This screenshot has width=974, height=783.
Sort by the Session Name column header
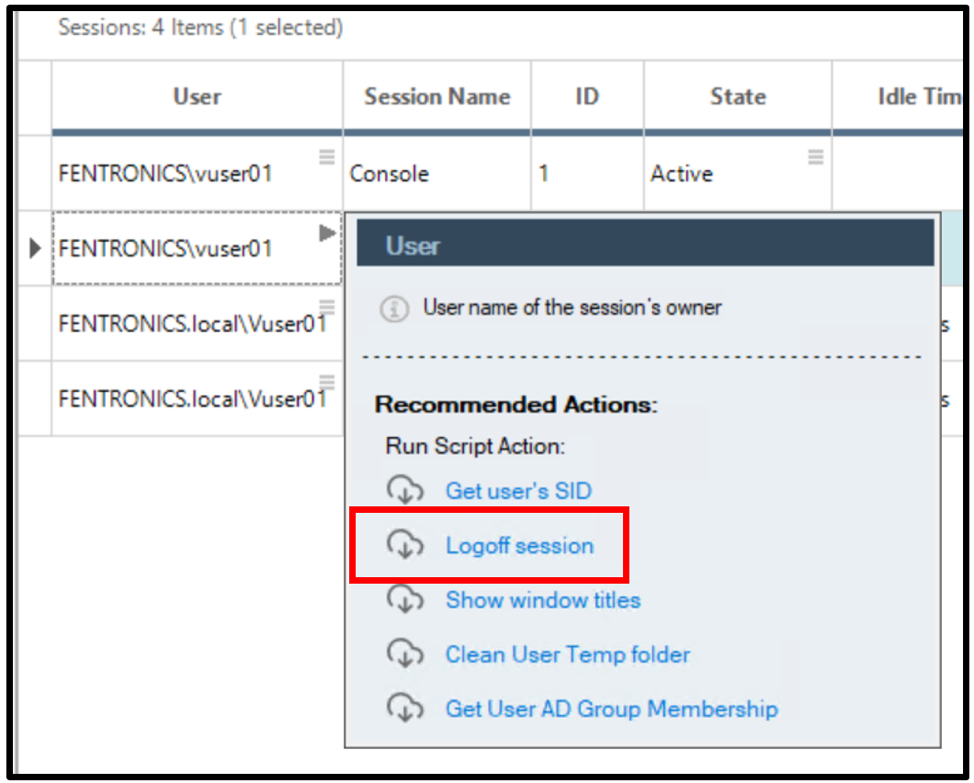pos(437,97)
